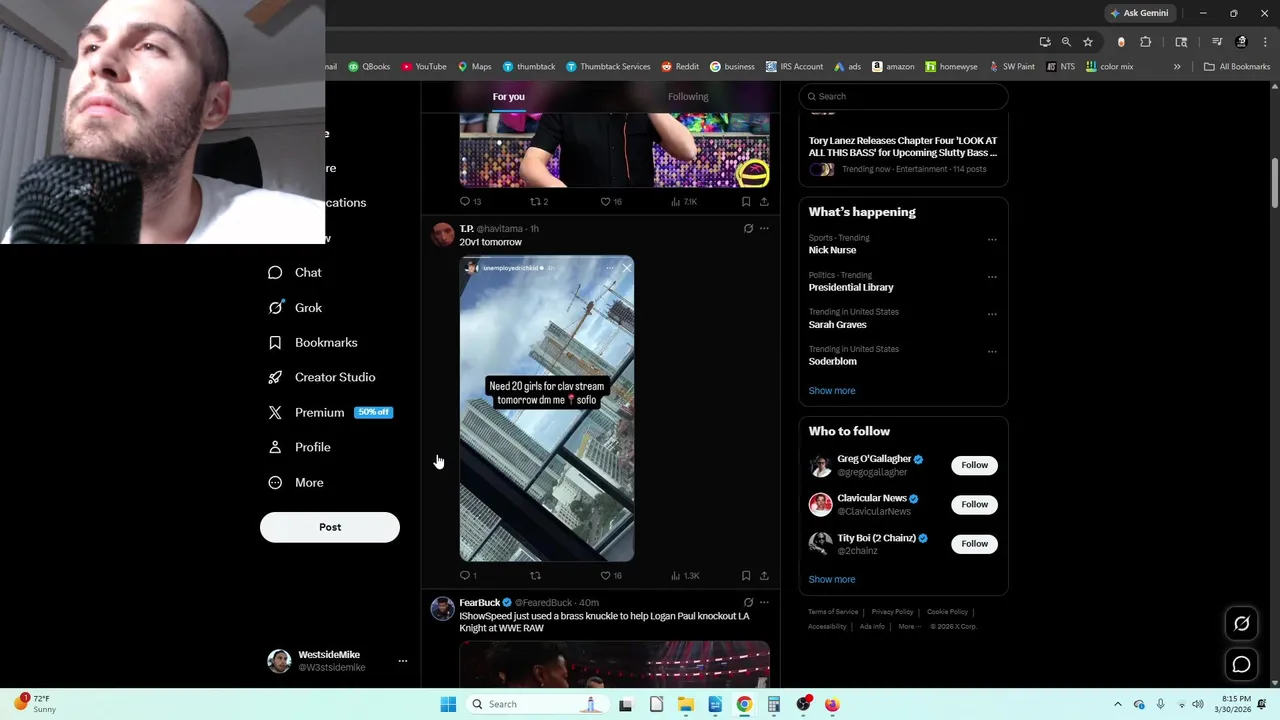
Task: Open Profile in the sidebar
Action: [299, 447]
